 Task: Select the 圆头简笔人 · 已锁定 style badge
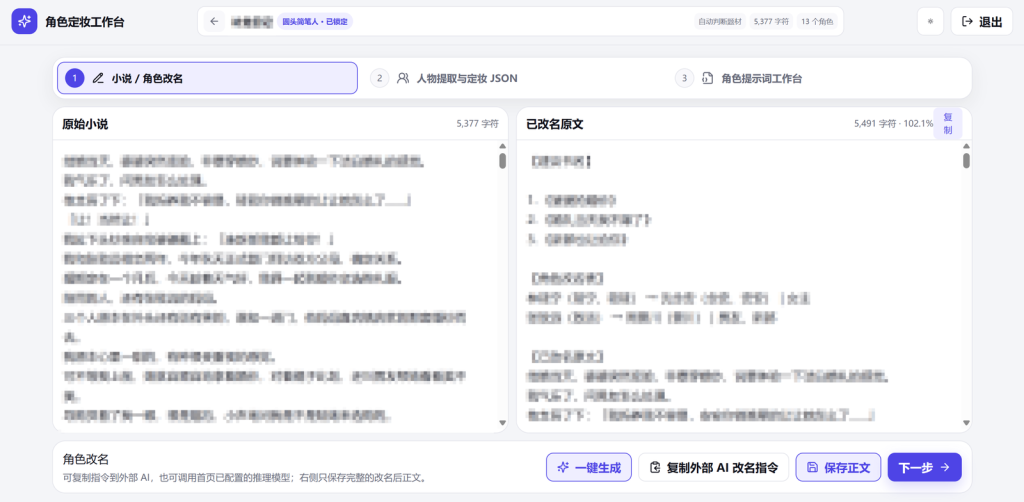click(315, 22)
